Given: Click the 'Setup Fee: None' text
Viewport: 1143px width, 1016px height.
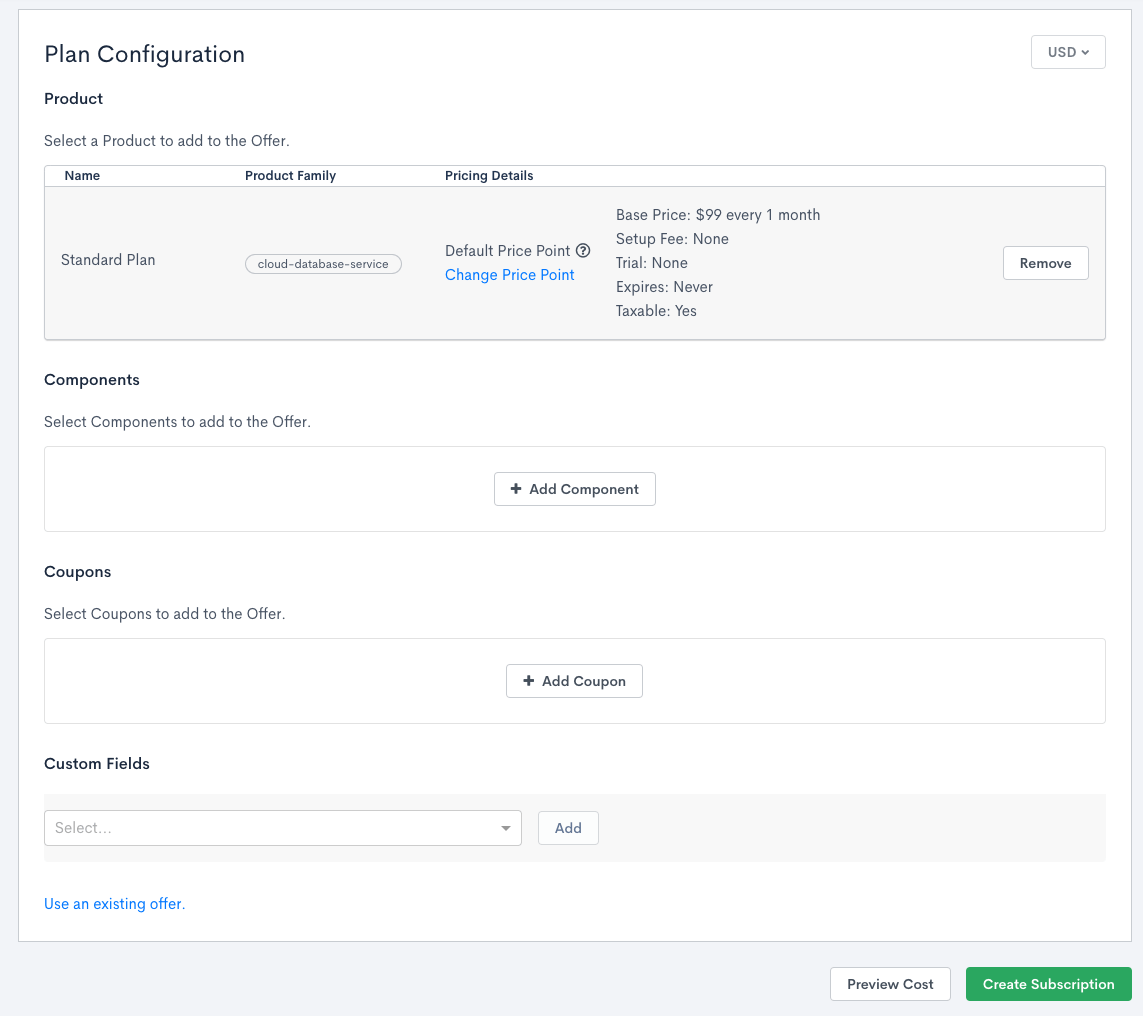Looking at the screenshot, I should pos(672,239).
